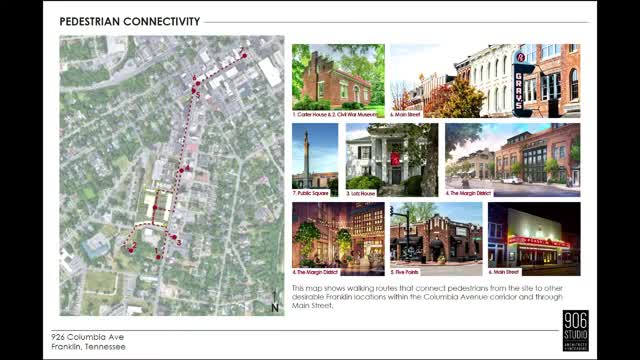The height and width of the screenshot is (360, 640).
Task: Select the "This map shows walking routes" paragraph
Action: (427, 297)
